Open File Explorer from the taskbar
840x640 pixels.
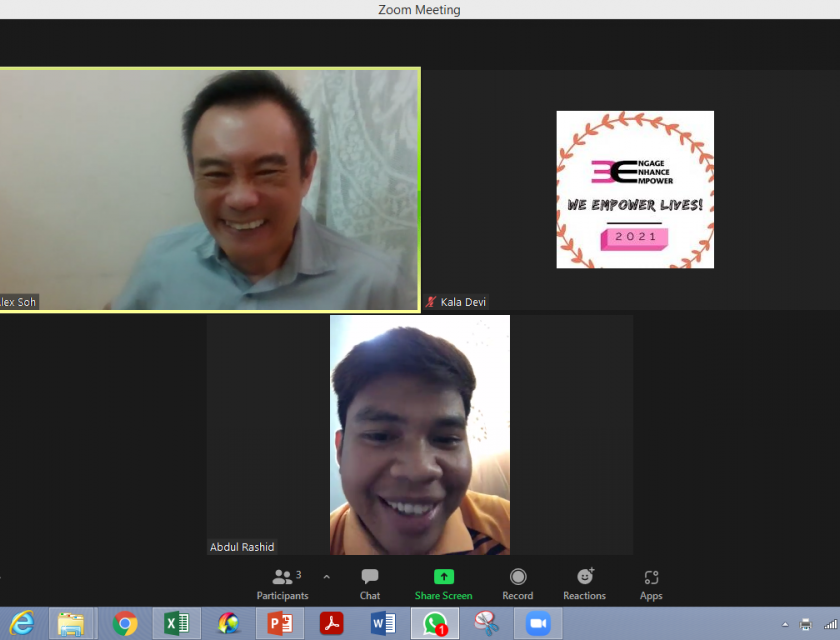coord(71,624)
